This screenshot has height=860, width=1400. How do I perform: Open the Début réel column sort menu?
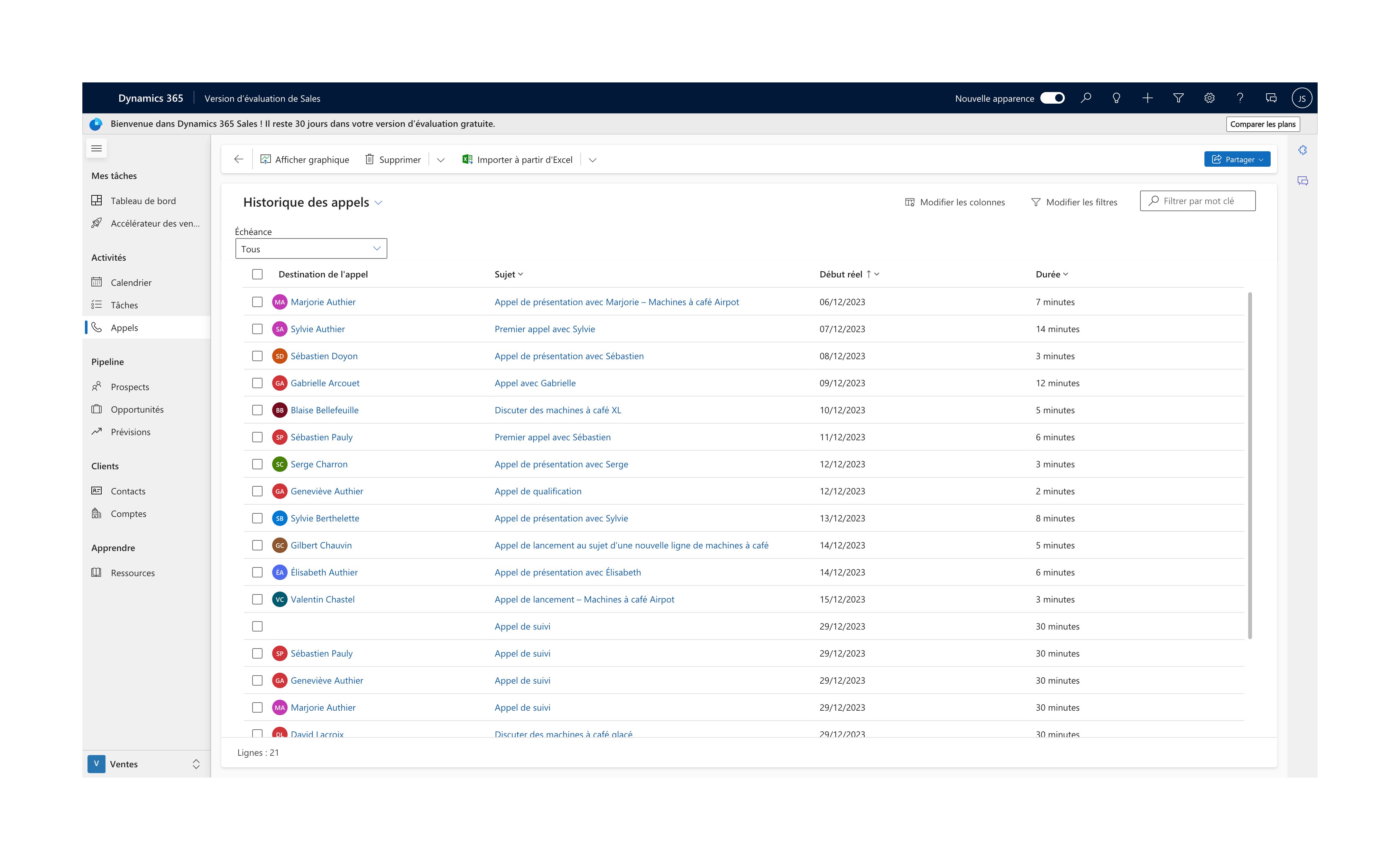(849, 274)
